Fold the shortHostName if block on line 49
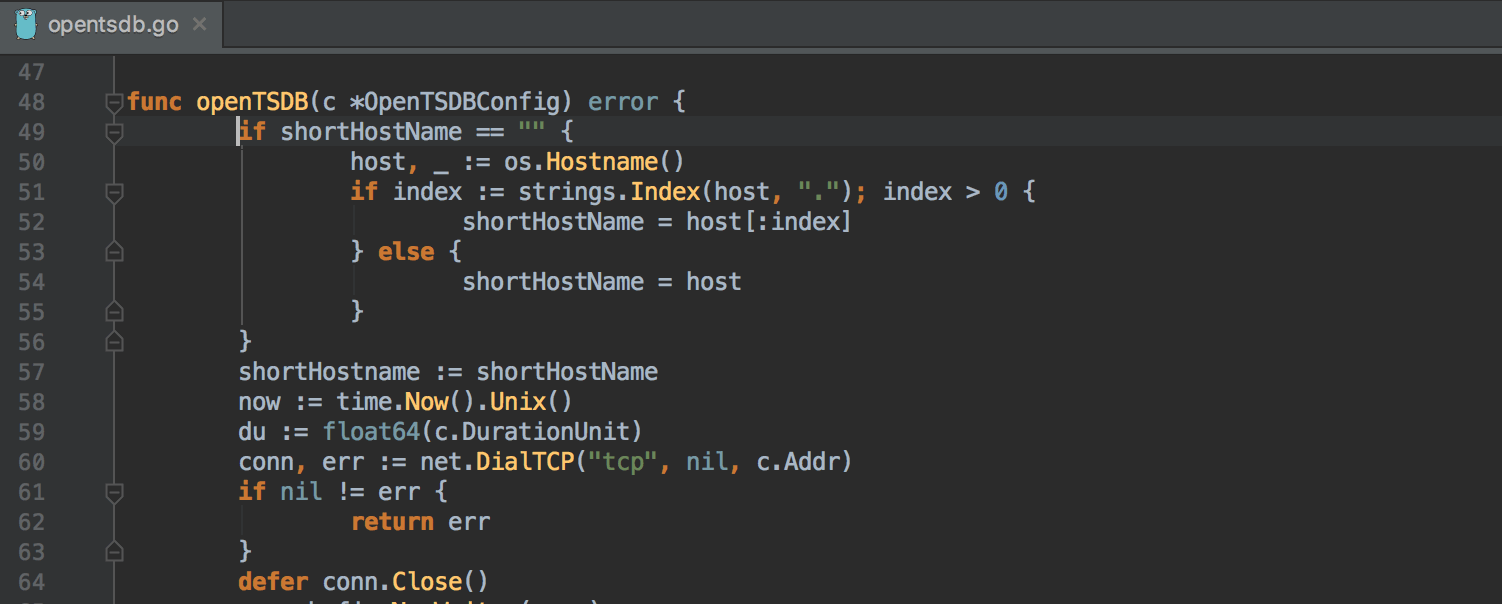This screenshot has width=1502, height=604. [114, 132]
